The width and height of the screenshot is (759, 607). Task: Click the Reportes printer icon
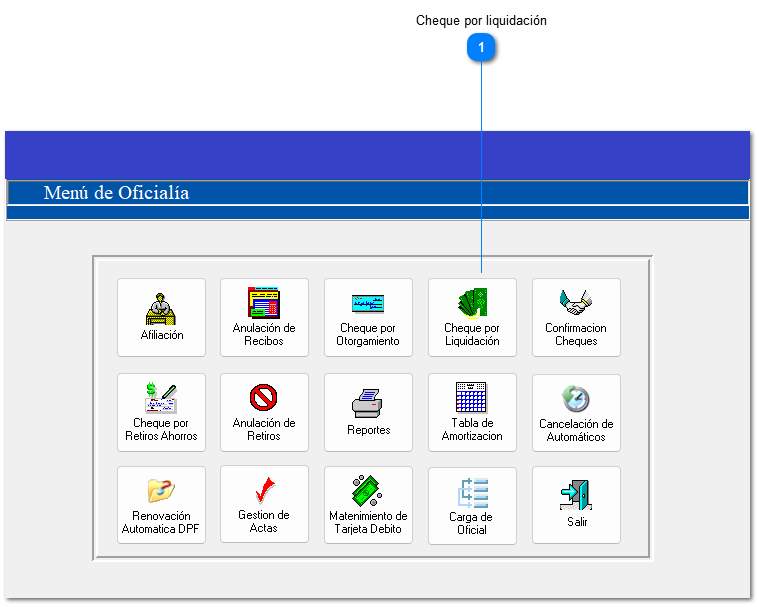tap(368, 404)
